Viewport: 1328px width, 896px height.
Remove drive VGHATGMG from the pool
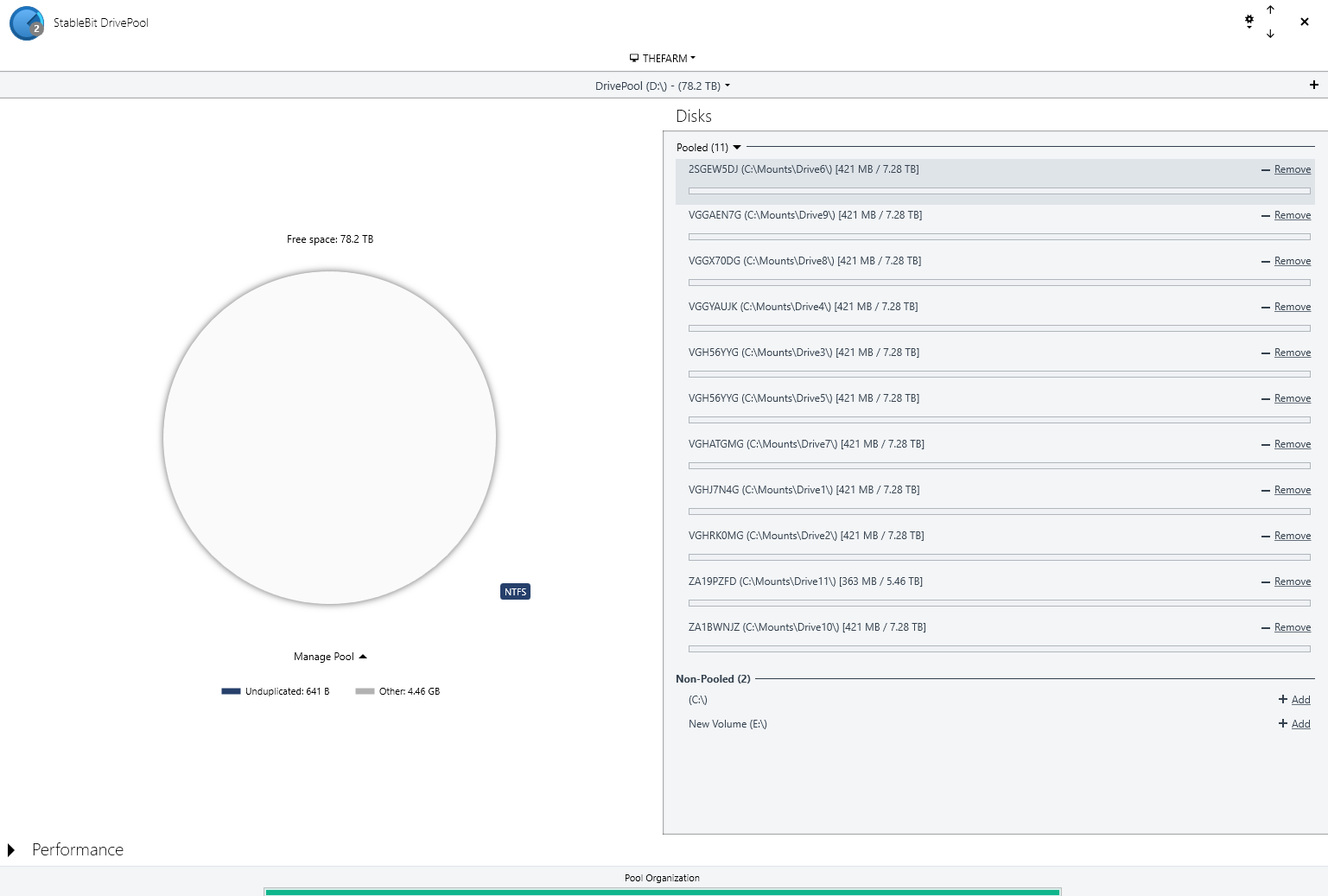pyautogui.click(x=1293, y=444)
